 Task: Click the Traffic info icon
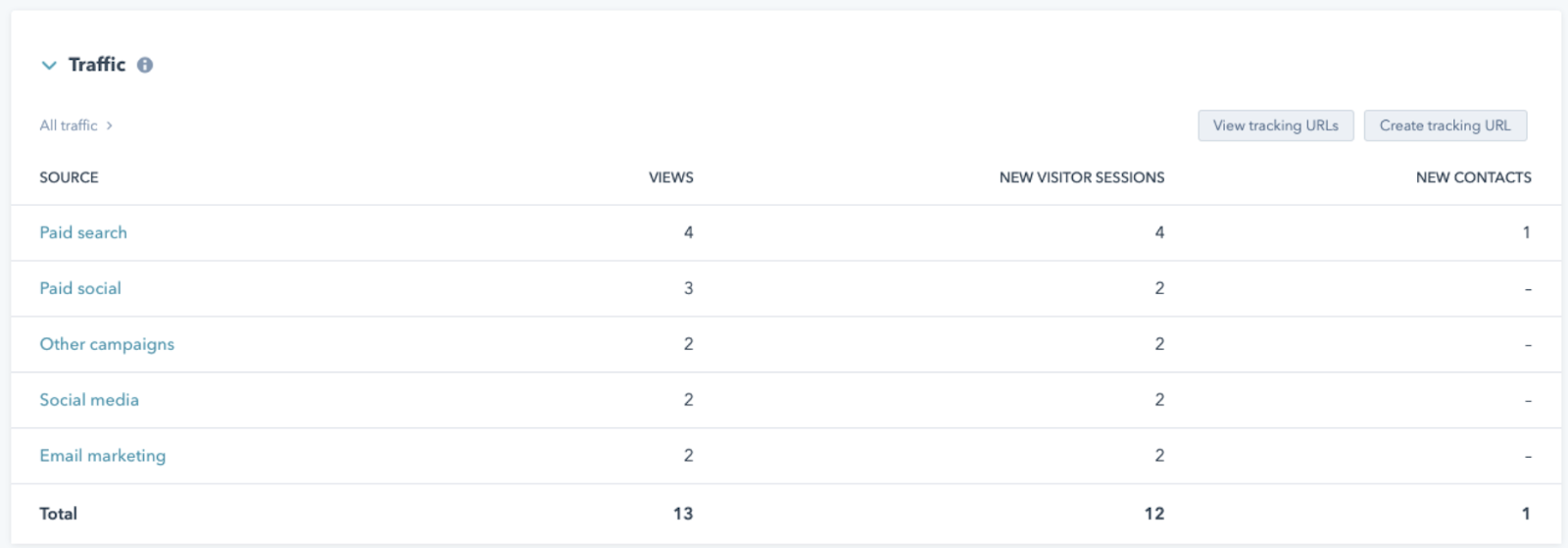145,66
